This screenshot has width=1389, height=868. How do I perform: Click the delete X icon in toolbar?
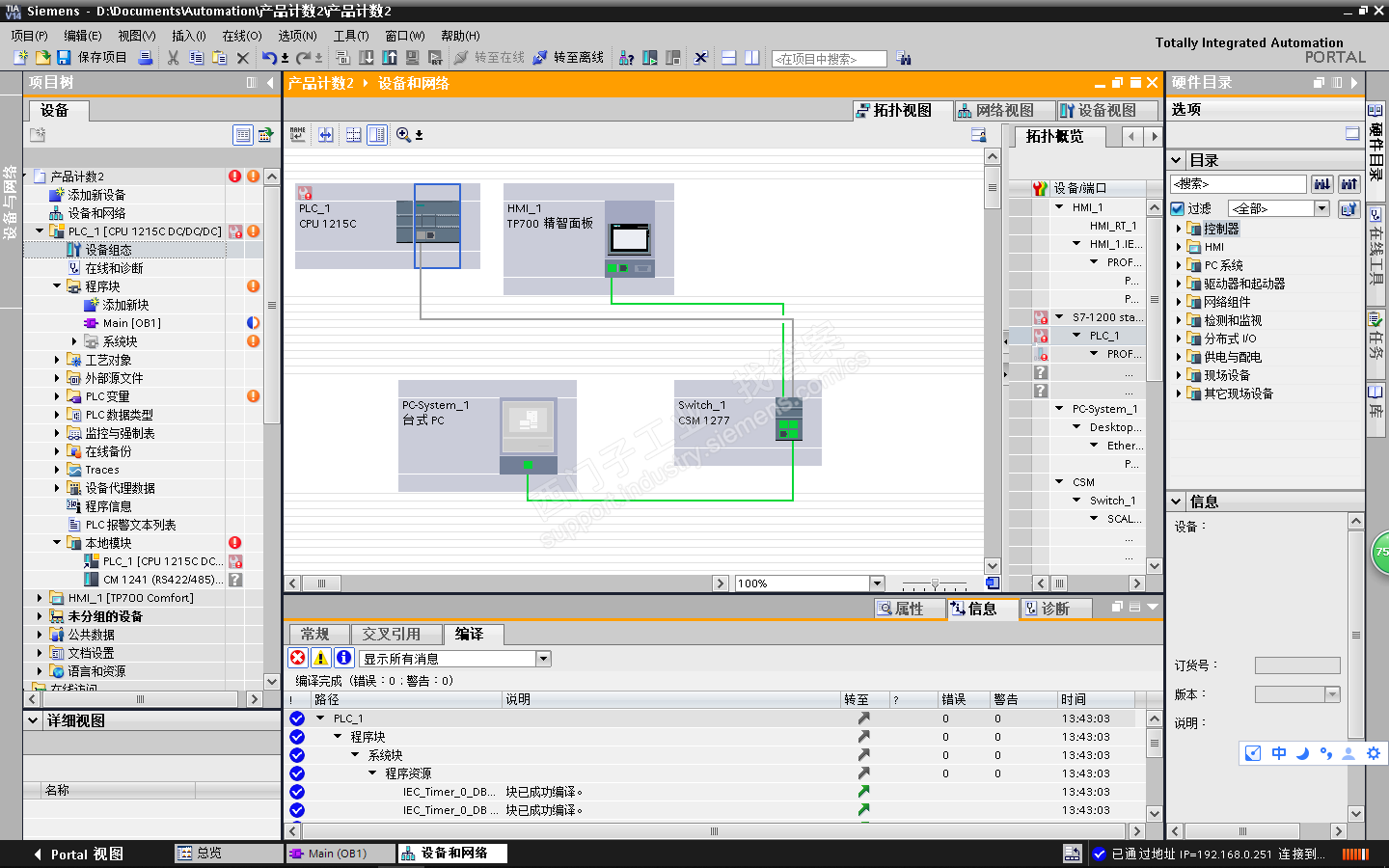(x=243, y=58)
